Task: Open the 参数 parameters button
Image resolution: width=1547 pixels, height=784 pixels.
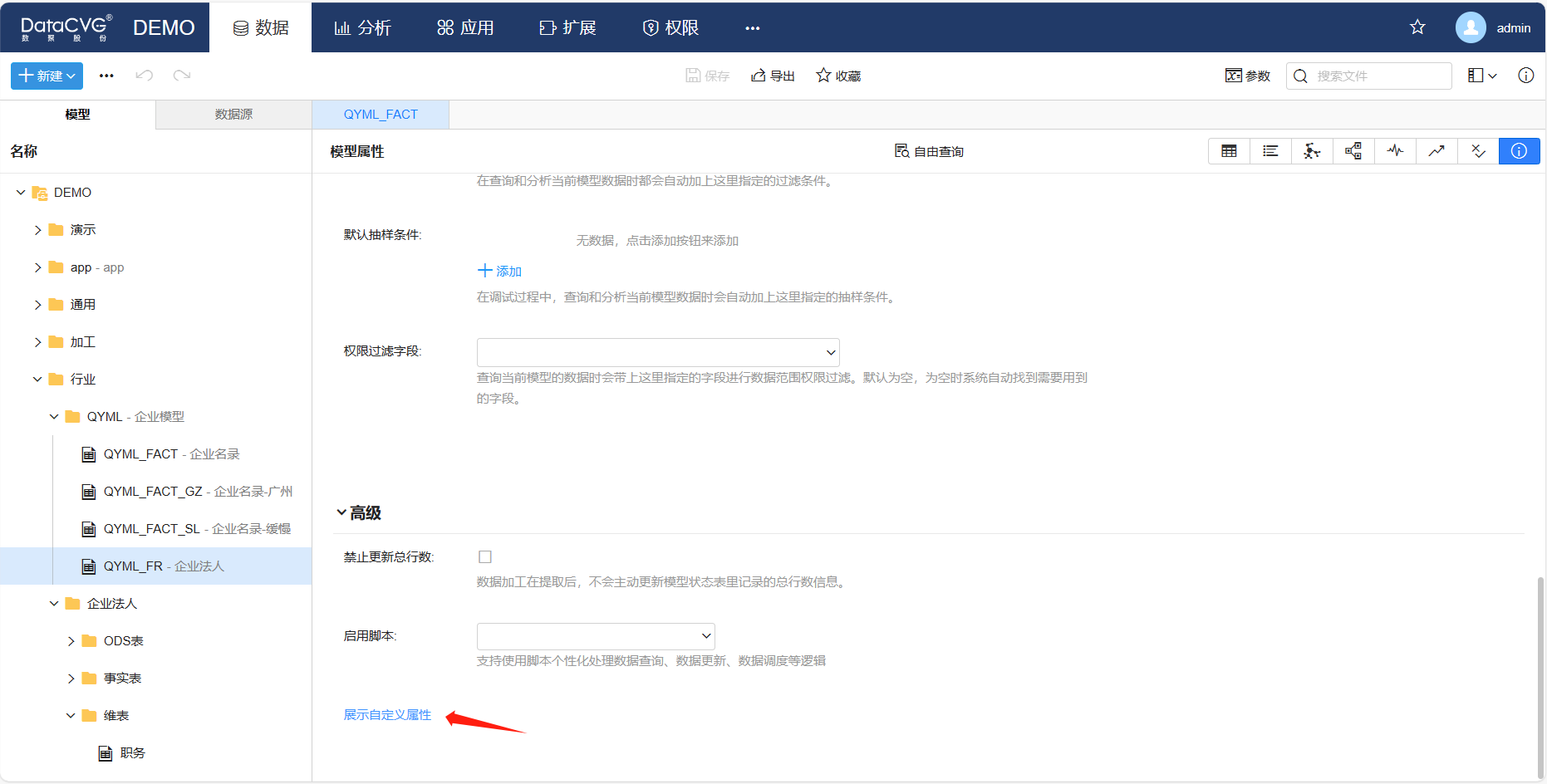Action: click(x=1248, y=76)
